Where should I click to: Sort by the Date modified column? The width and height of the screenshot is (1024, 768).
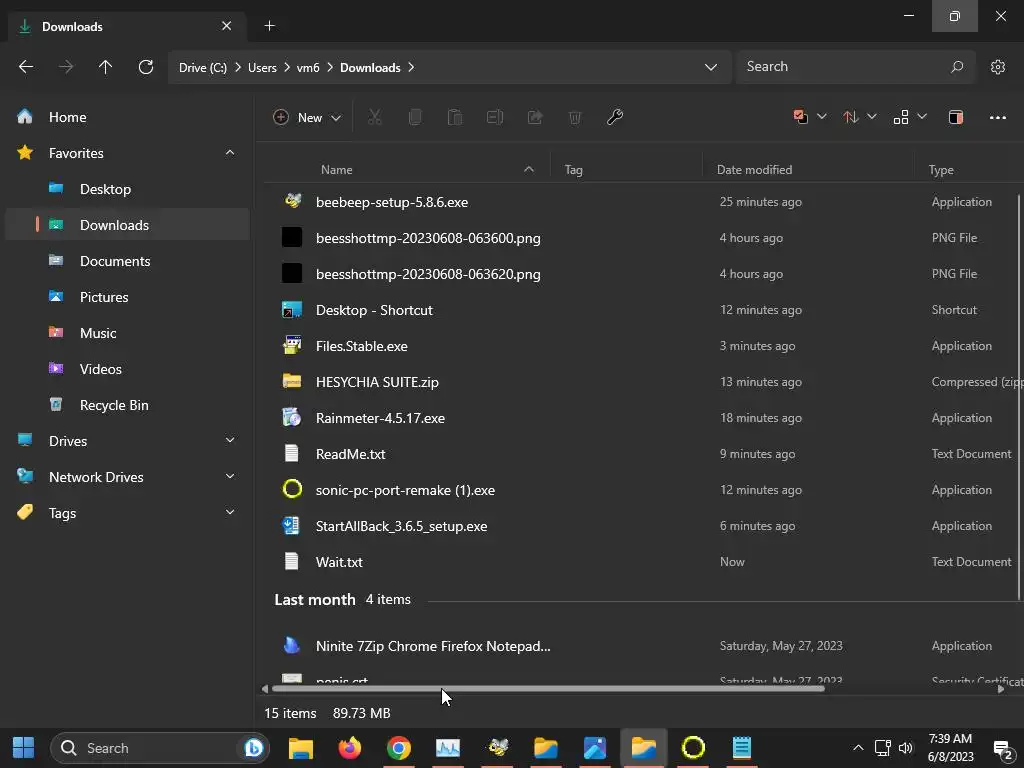point(754,169)
